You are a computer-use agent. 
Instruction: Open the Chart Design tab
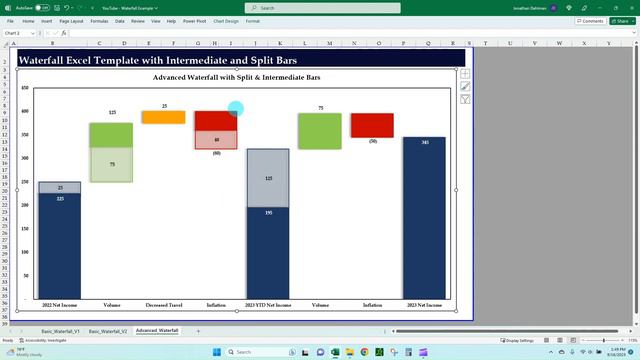pos(226,21)
